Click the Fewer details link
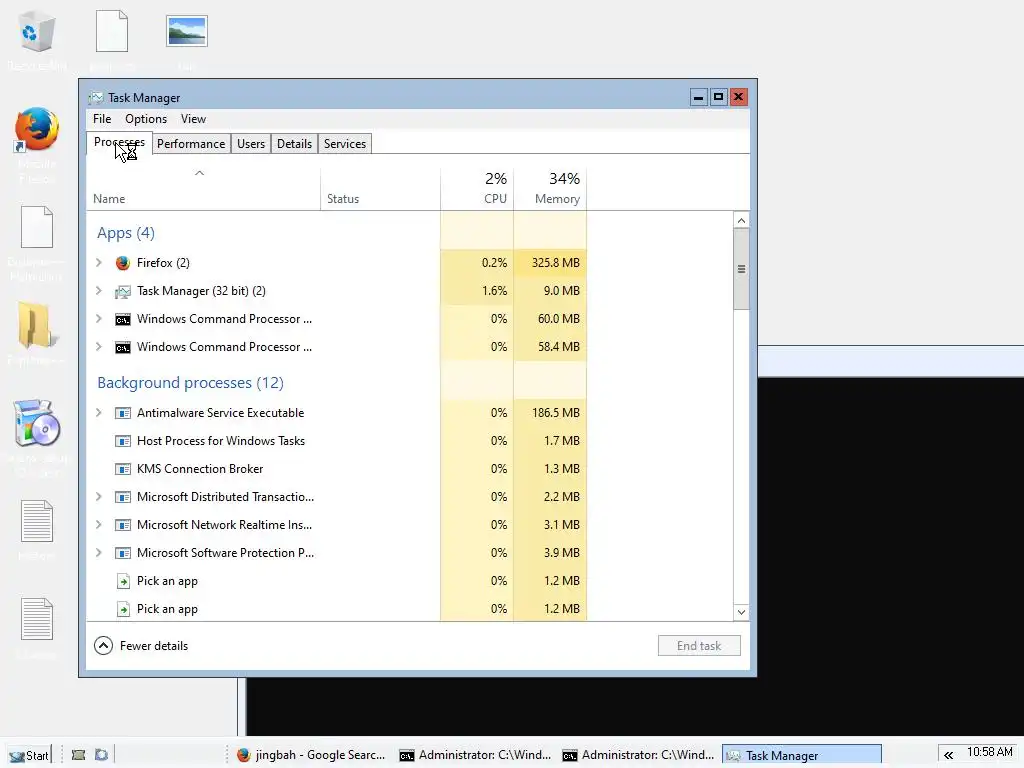 tap(153, 646)
